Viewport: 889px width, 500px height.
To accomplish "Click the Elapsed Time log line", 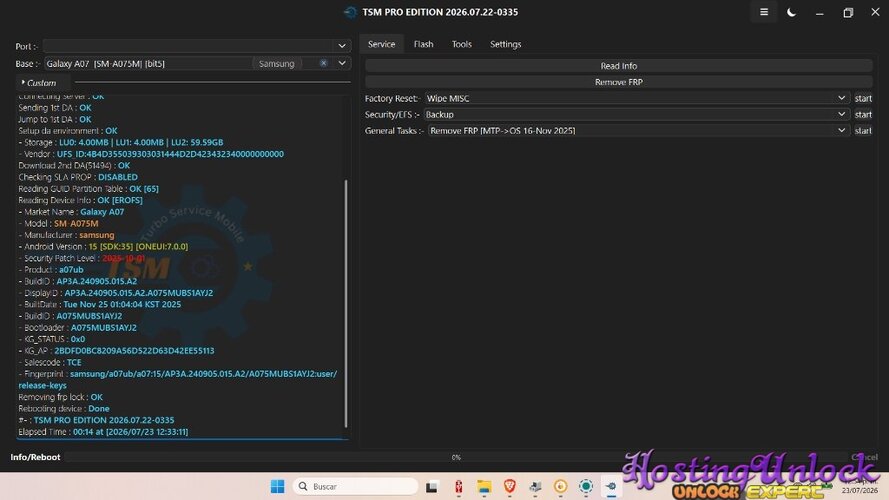I will (x=103, y=431).
